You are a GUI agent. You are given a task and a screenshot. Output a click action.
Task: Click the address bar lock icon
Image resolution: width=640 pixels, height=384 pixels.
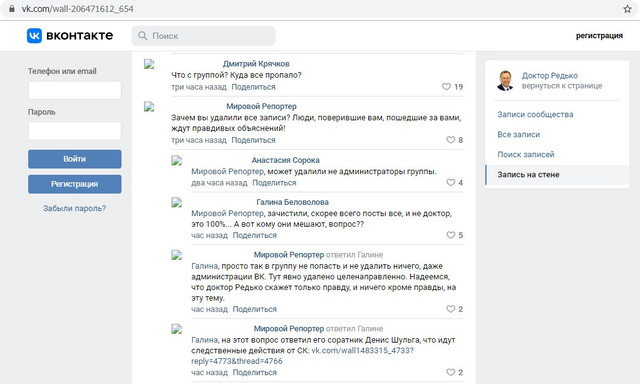pos(12,9)
